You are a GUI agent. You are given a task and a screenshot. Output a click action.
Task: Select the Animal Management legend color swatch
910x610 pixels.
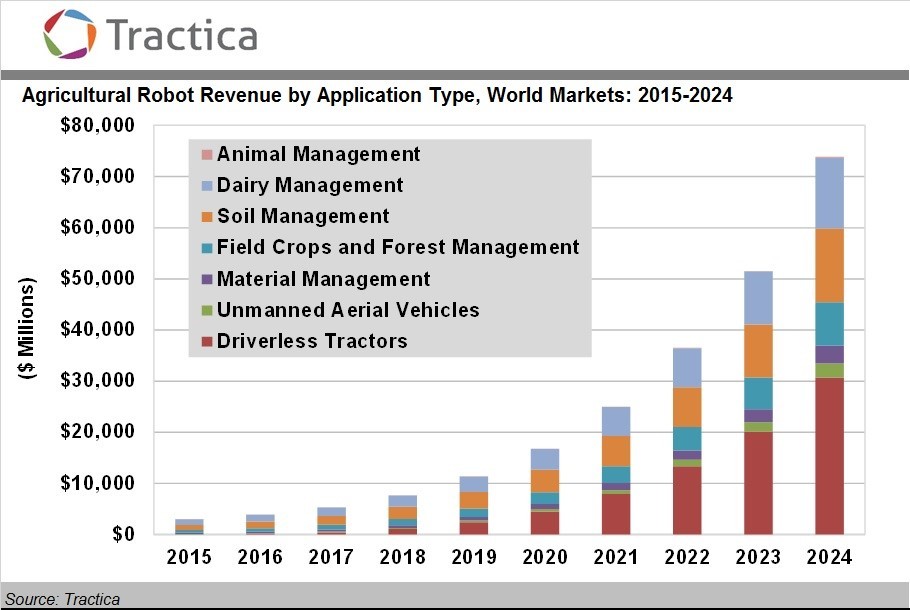click(207, 155)
